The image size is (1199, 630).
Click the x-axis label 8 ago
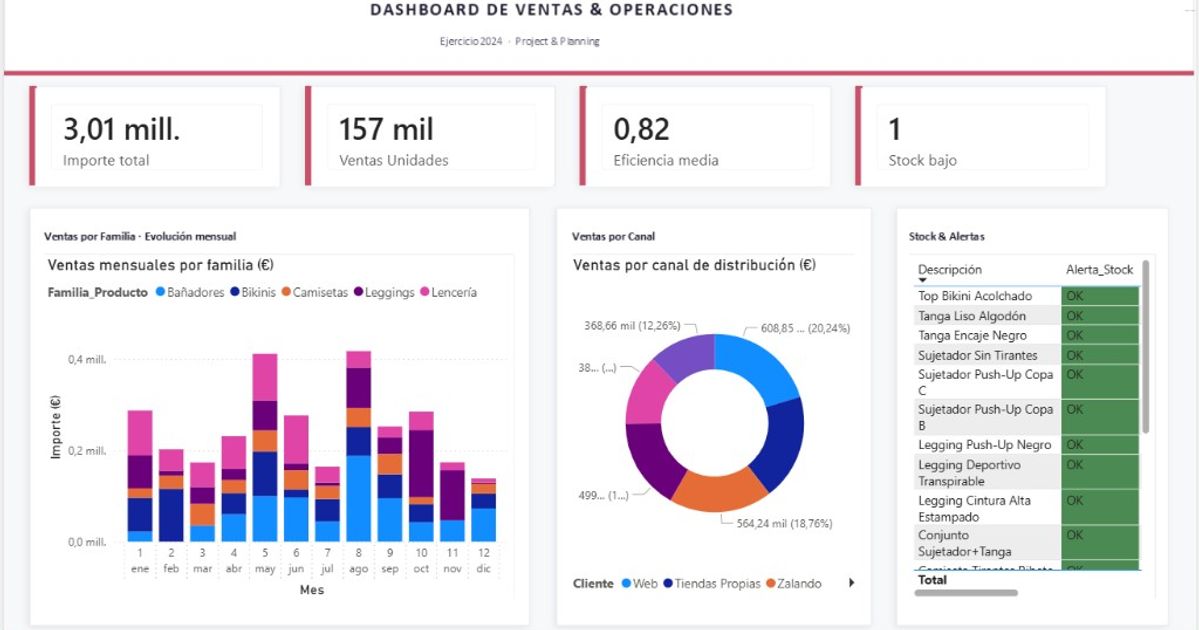click(359, 560)
